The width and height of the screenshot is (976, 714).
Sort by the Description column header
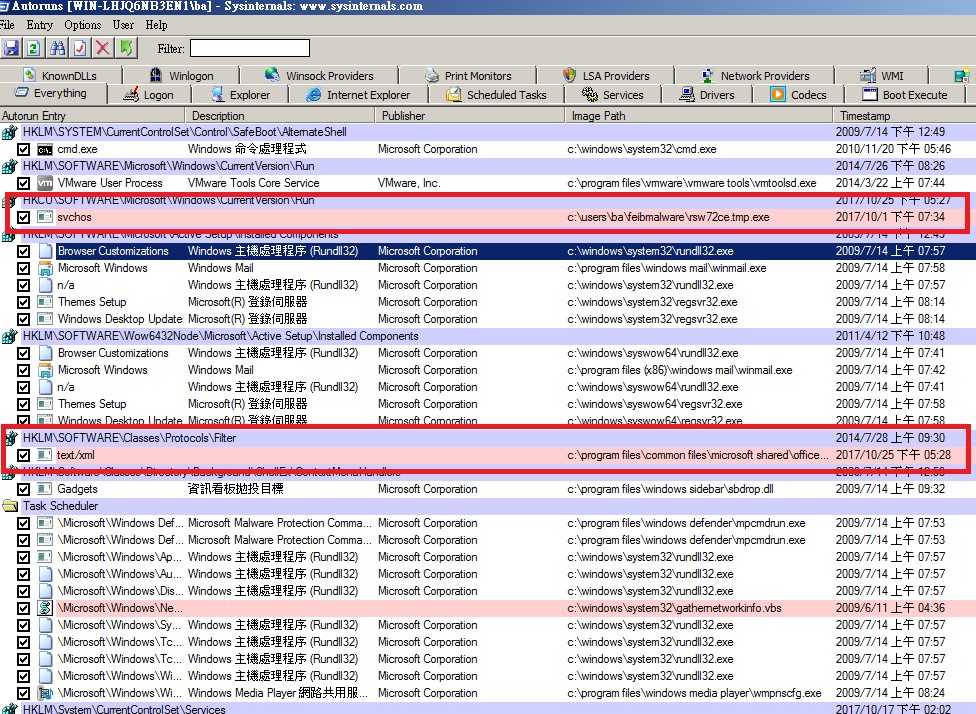coord(280,116)
